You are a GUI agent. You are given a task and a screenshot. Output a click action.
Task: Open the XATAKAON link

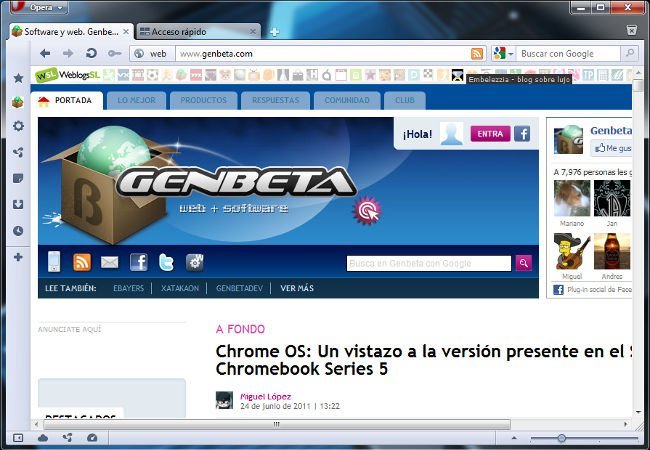click(179, 288)
